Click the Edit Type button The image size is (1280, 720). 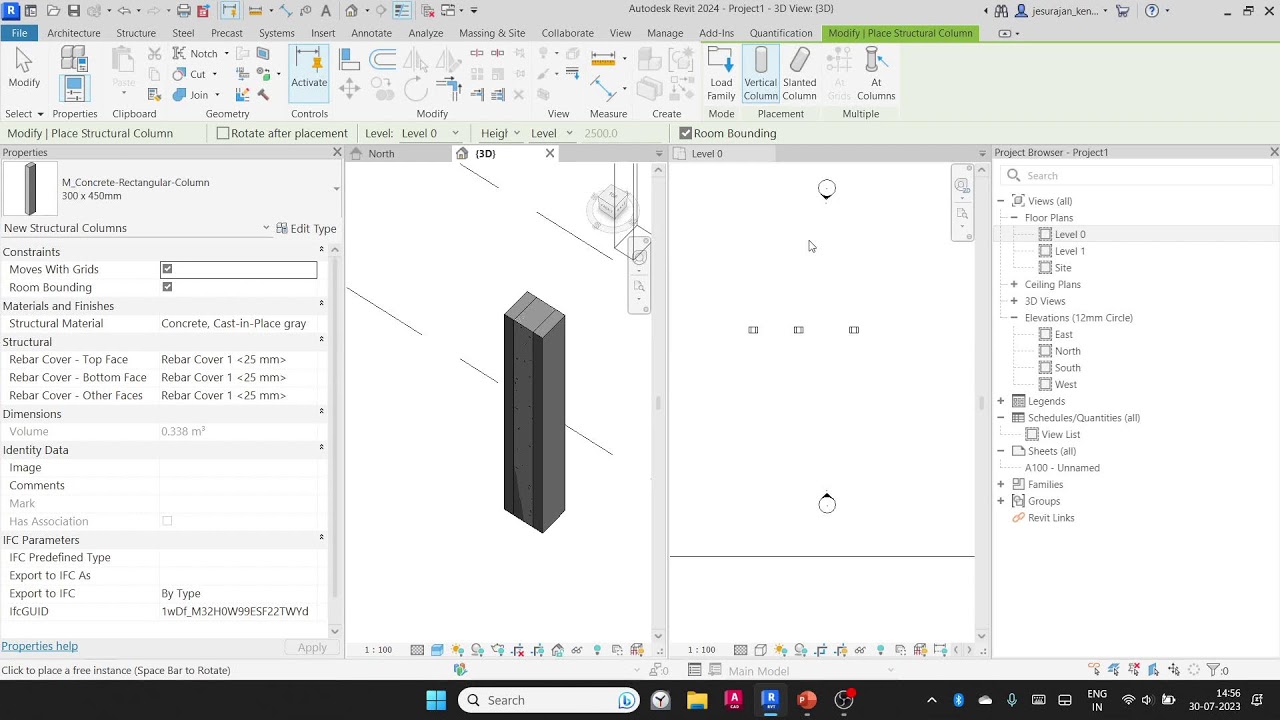coord(306,228)
